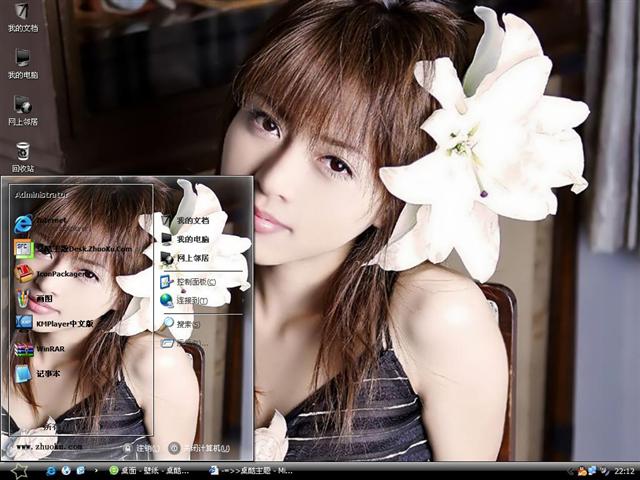Launch Internet Explorer from quick launch
The height and width of the screenshot is (480, 640).
51,471
